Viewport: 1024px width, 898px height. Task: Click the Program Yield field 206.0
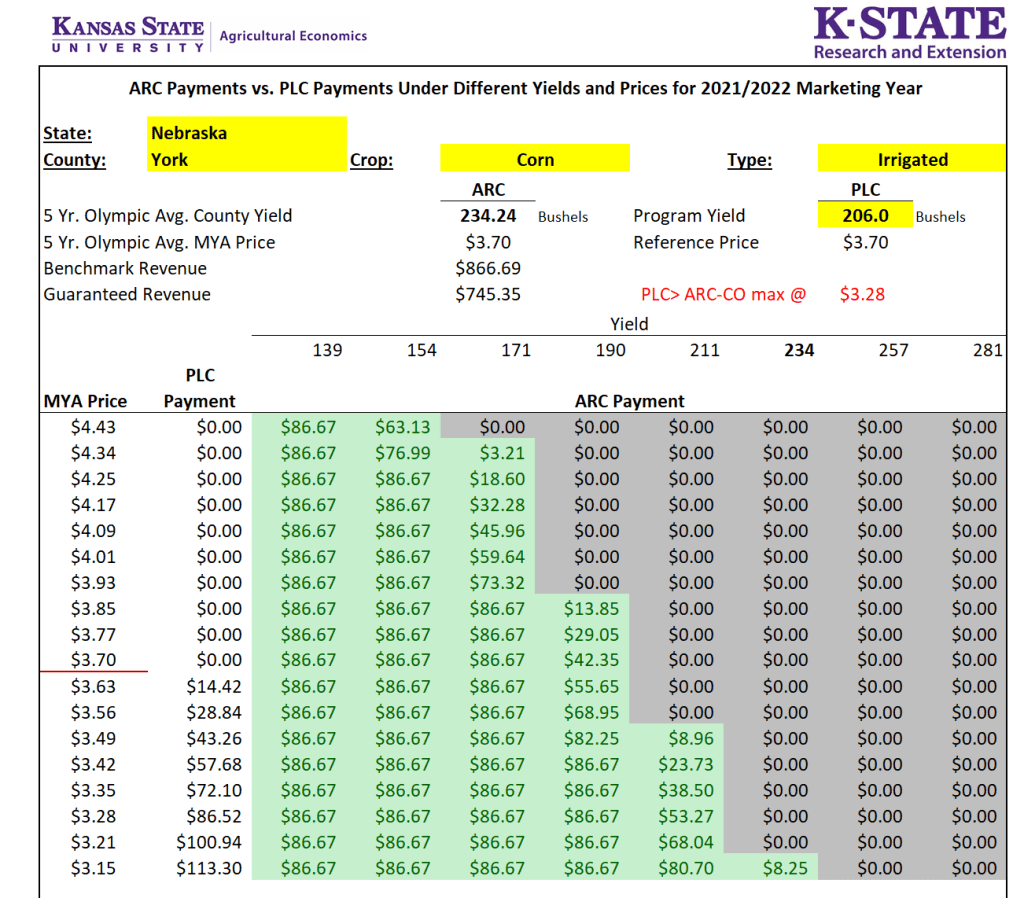click(x=865, y=215)
